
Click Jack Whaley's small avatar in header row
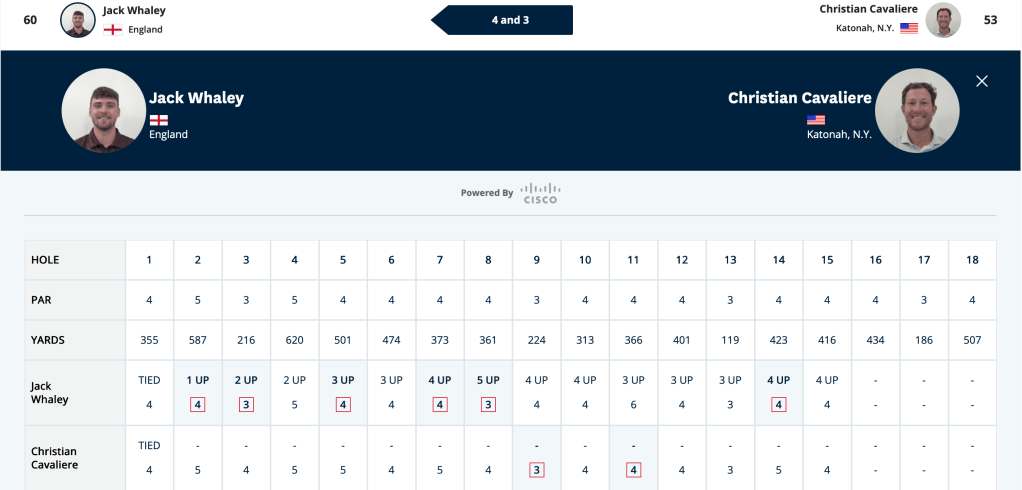(x=78, y=20)
